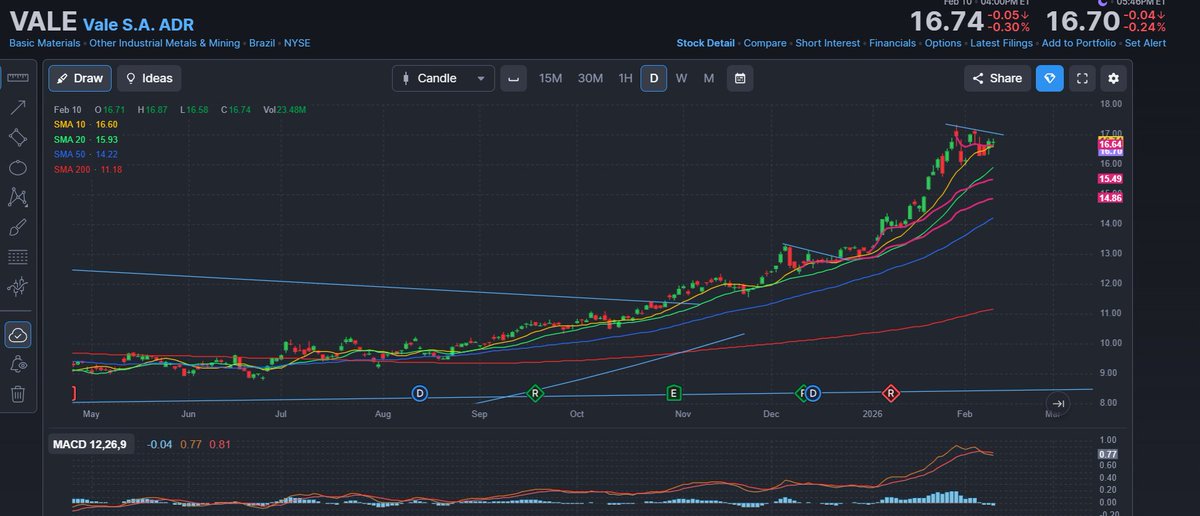
Task: Click the VALE ticker symbol heading
Action: (42, 22)
